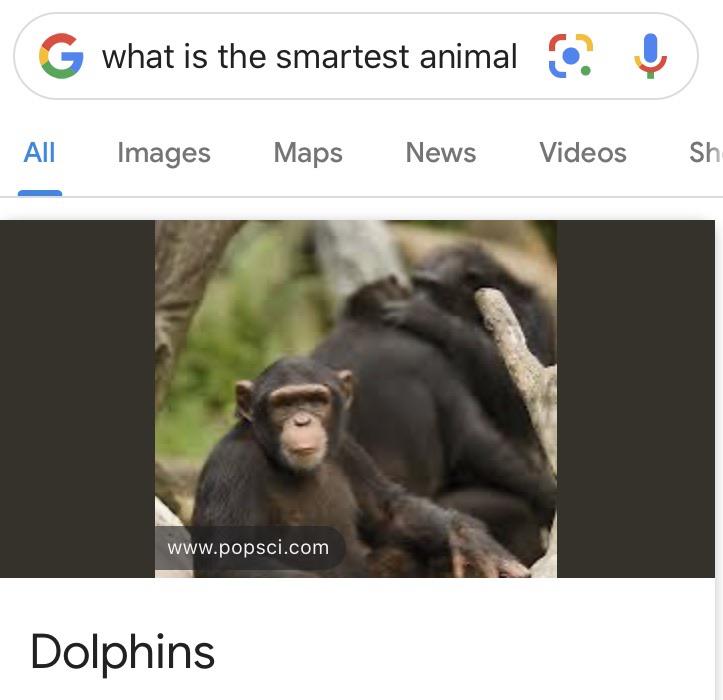The height and width of the screenshot is (700, 723).
Task: Click the Dolphins answer heading
Action: (123, 652)
